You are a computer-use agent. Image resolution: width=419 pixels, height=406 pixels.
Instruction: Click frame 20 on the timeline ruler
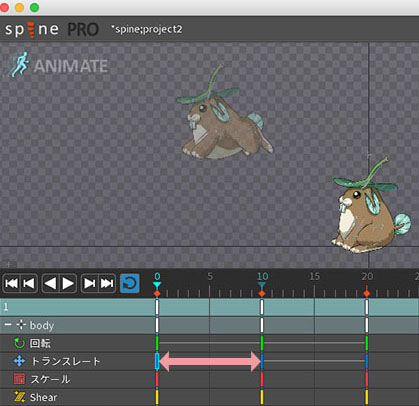(367, 277)
